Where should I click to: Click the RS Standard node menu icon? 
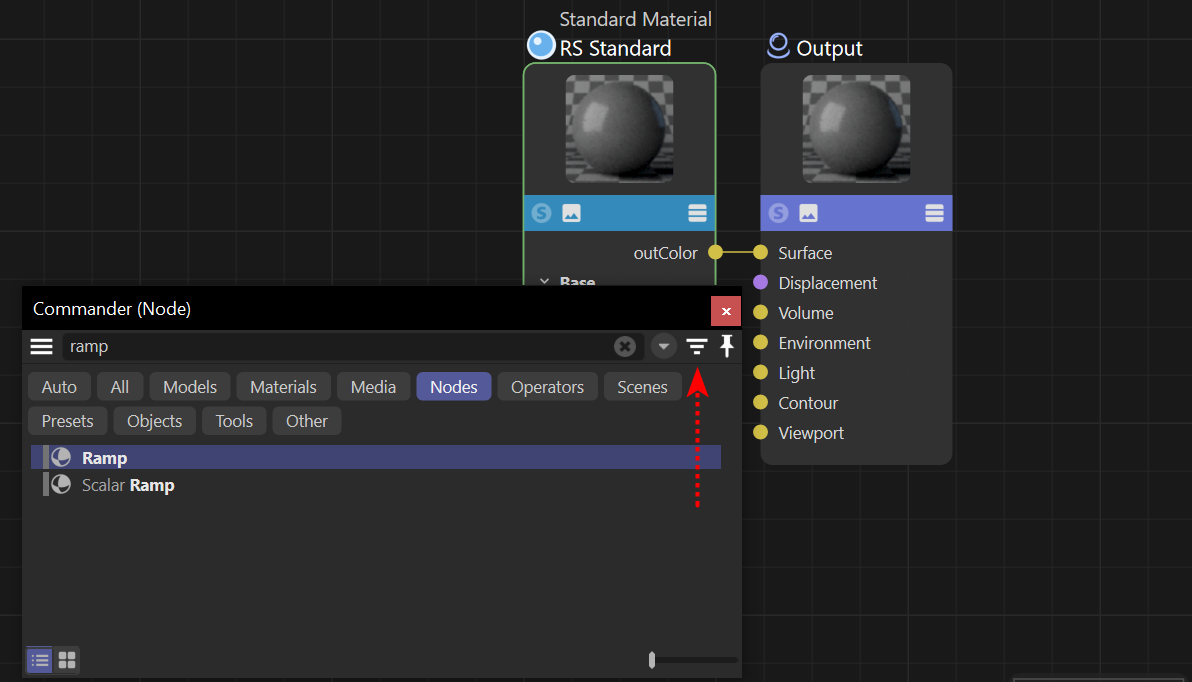[697, 213]
